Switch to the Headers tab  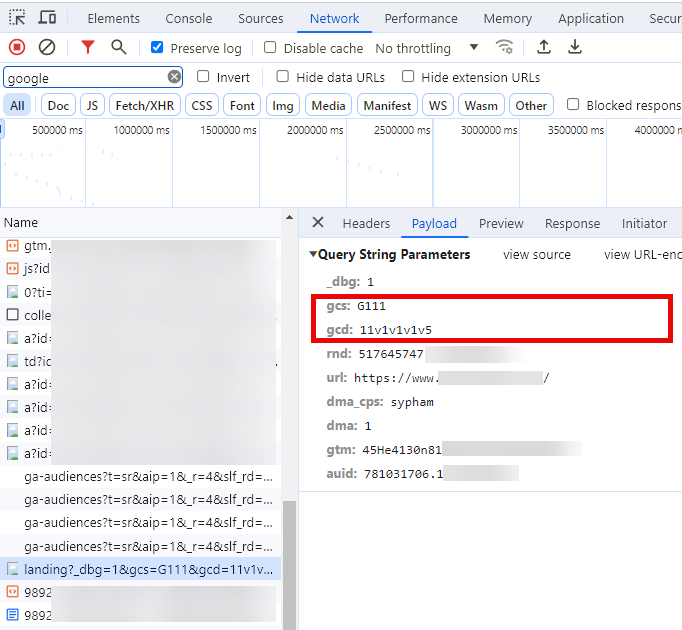click(366, 223)
